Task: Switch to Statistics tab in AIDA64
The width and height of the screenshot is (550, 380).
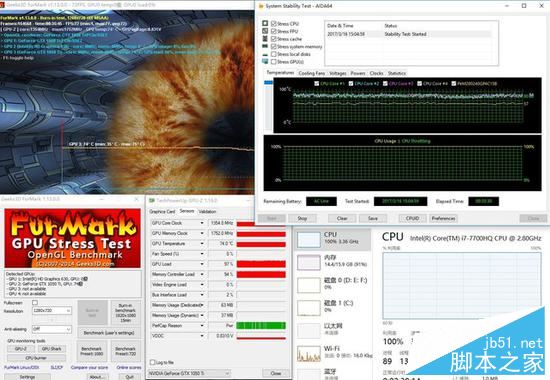Action: pos(397,73)
